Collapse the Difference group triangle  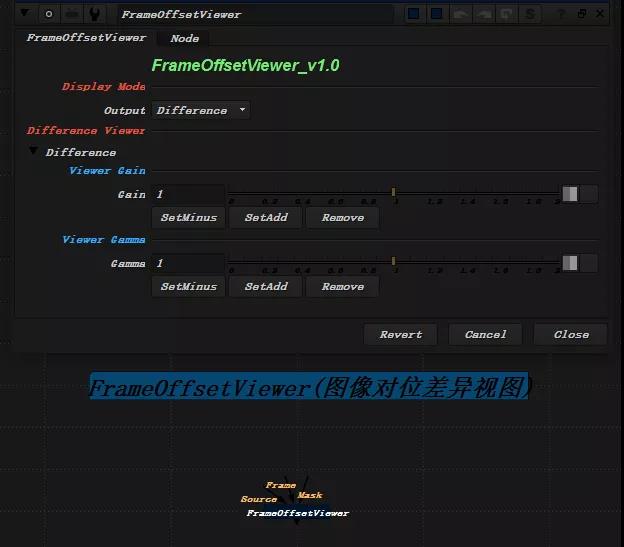tap(33, 151)
